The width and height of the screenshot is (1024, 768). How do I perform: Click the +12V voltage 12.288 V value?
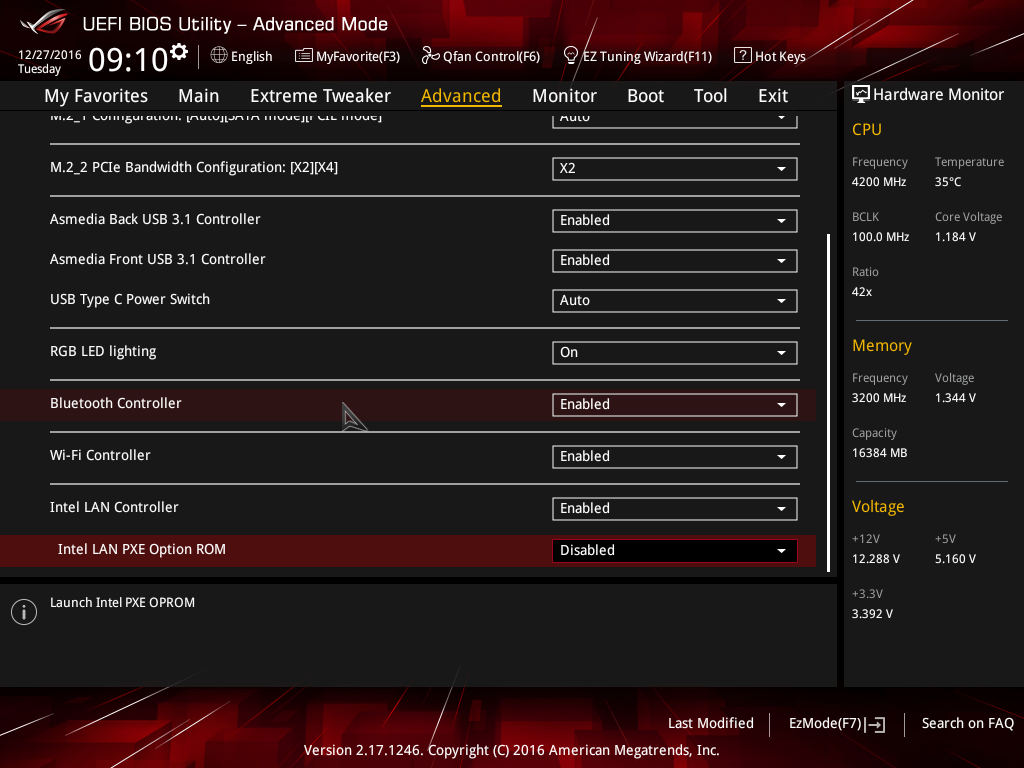pos(876,559)
